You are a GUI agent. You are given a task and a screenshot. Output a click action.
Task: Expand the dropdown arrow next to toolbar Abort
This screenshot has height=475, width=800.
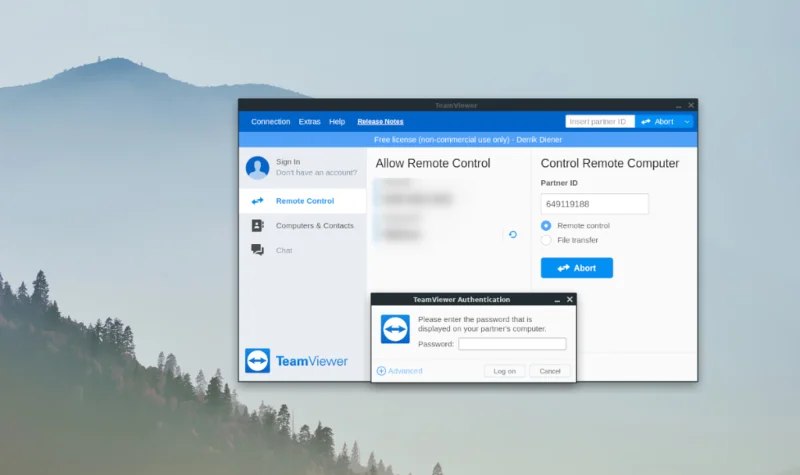(x=687, y=121)
